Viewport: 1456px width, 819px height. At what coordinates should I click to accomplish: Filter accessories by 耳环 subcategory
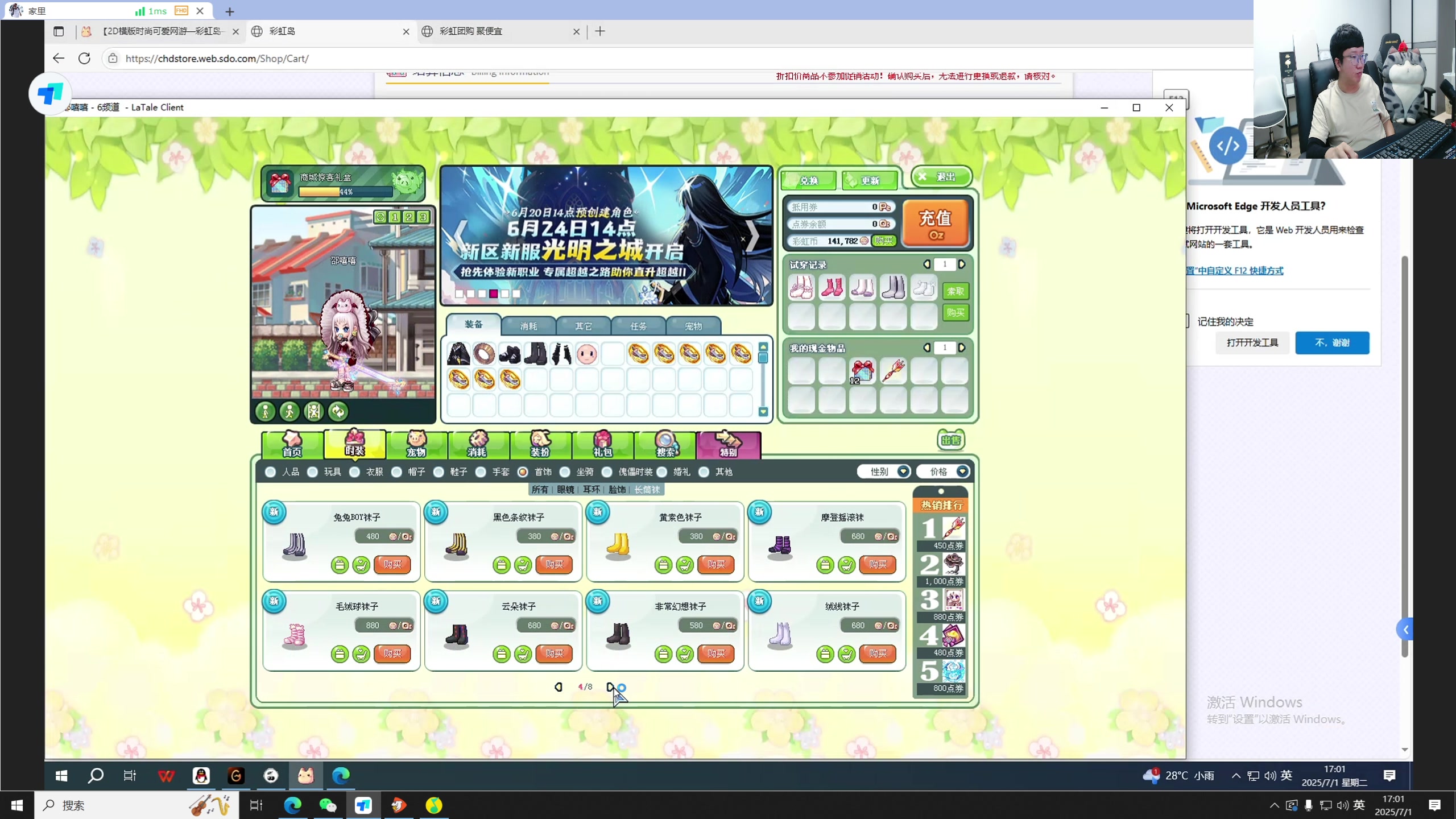pos(591,489)
